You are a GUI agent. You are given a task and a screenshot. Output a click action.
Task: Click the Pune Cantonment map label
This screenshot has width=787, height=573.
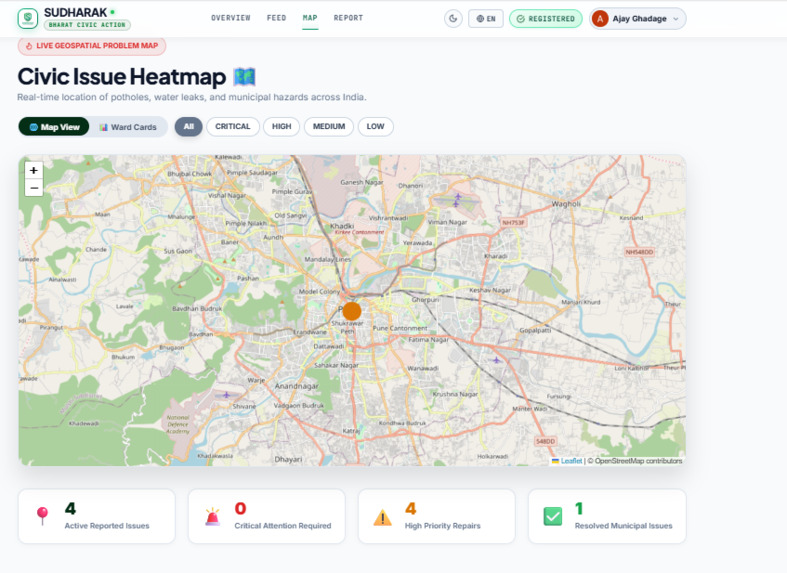[400, 328]
